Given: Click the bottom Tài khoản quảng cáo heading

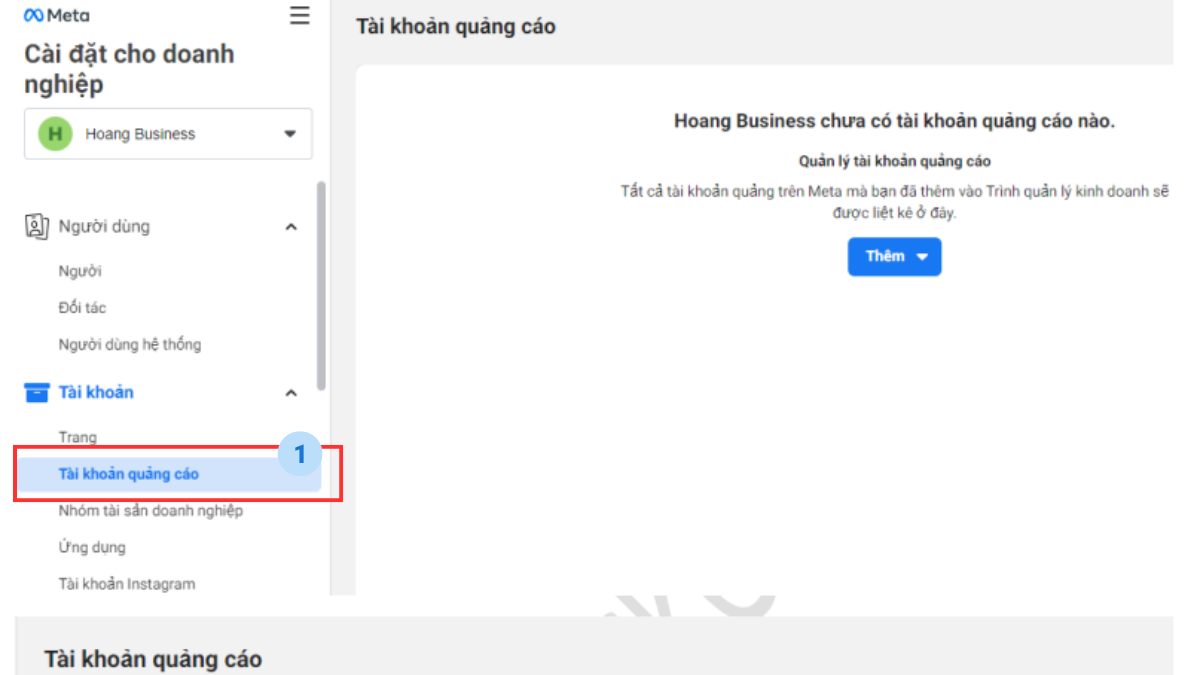Looking at the screenshot, I should tap(153, 659).
